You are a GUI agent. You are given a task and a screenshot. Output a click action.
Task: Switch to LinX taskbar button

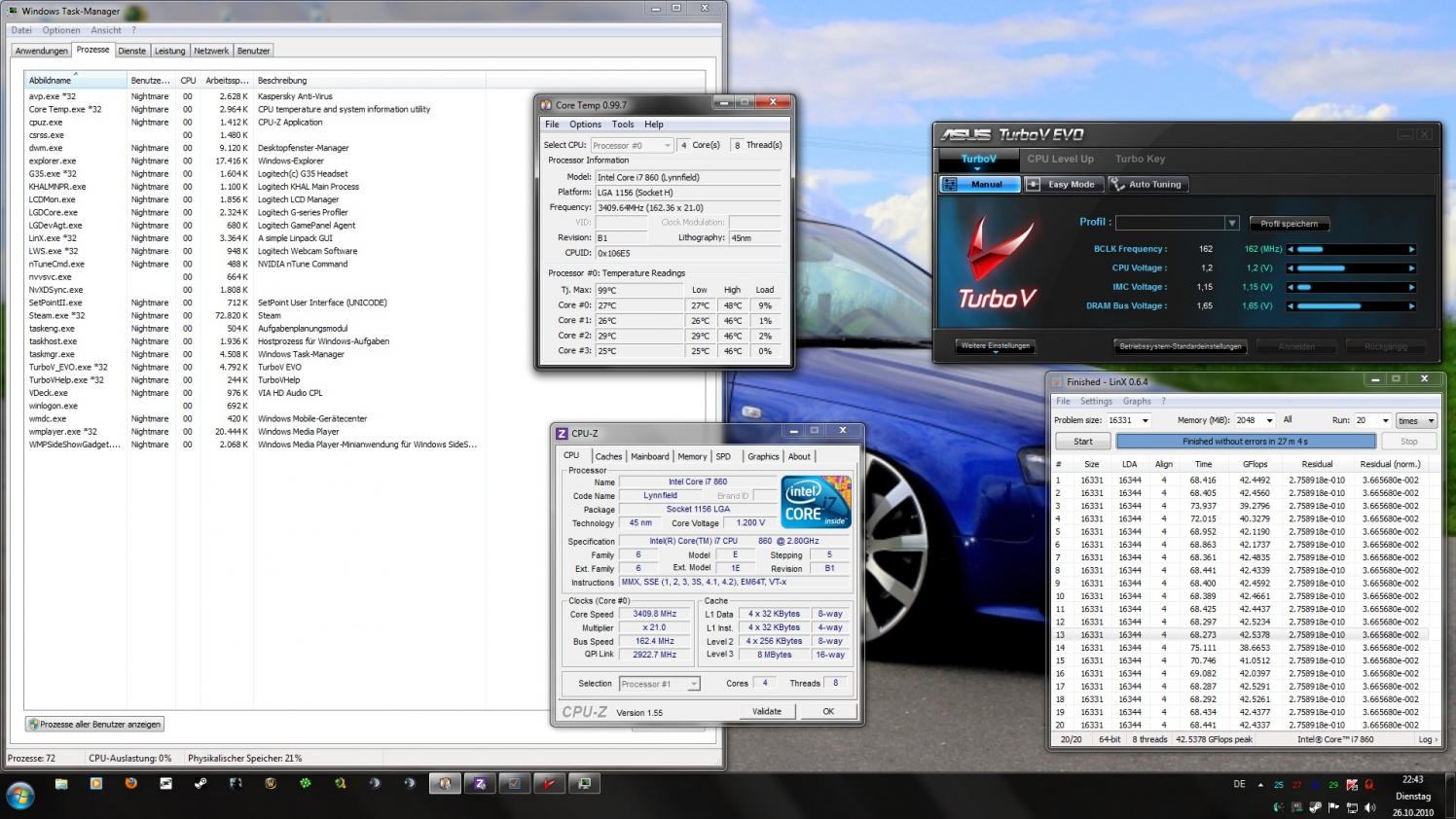[x=515, y=784]
